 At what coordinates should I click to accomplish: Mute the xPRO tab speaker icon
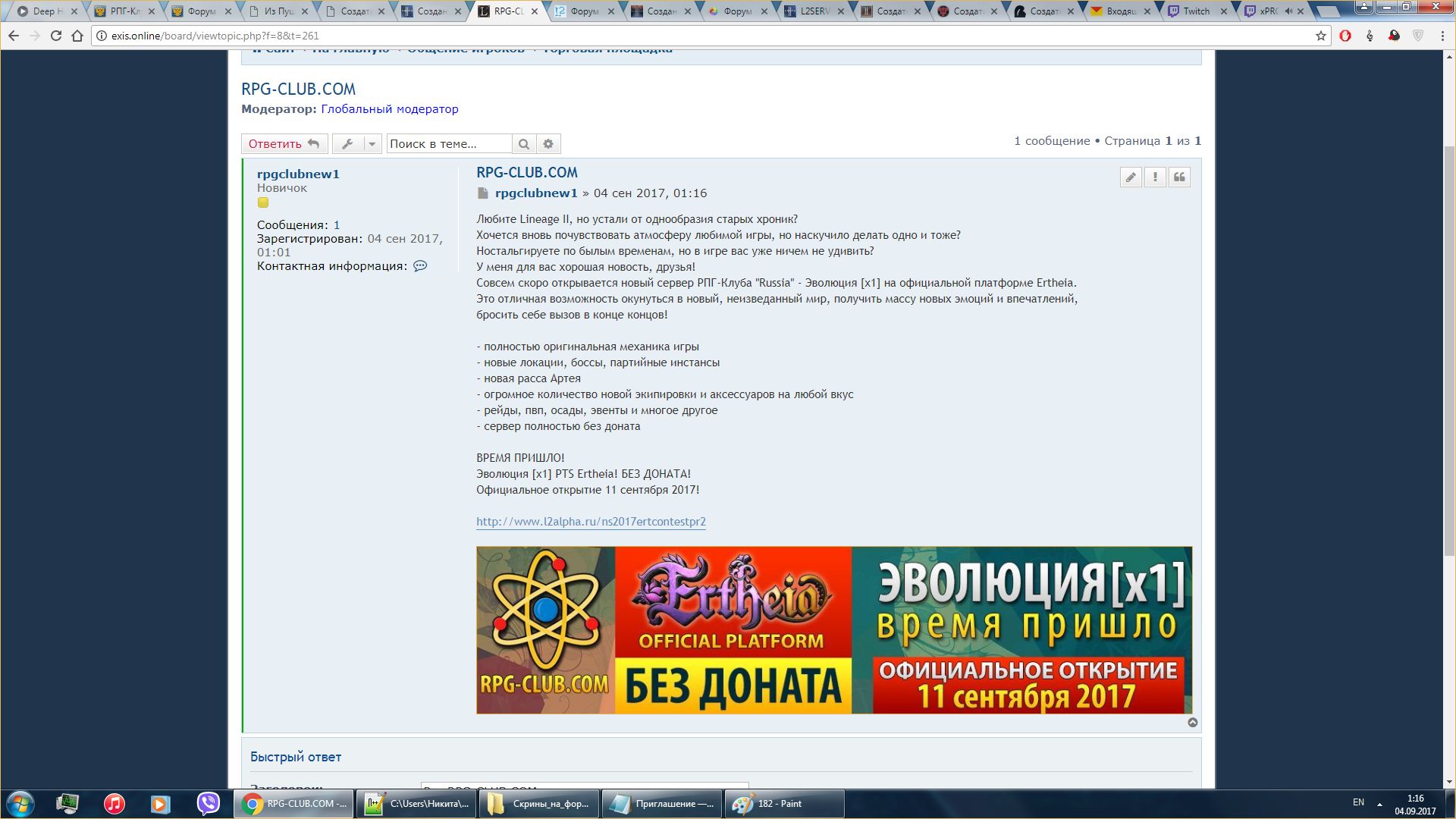pos(1288,11)
